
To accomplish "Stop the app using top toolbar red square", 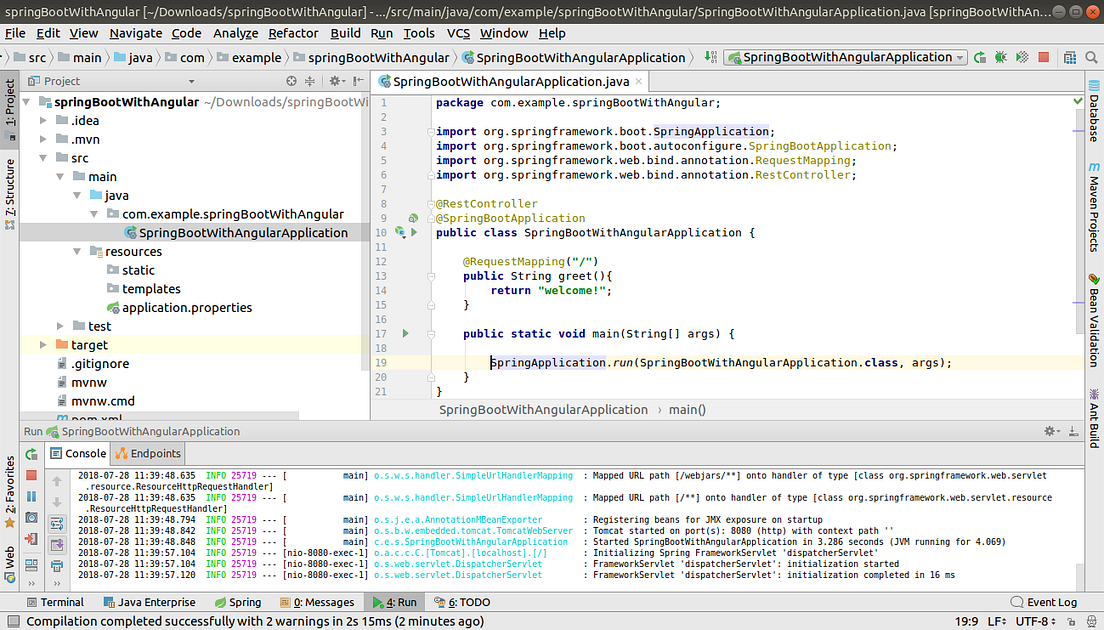I will 1043,57.
